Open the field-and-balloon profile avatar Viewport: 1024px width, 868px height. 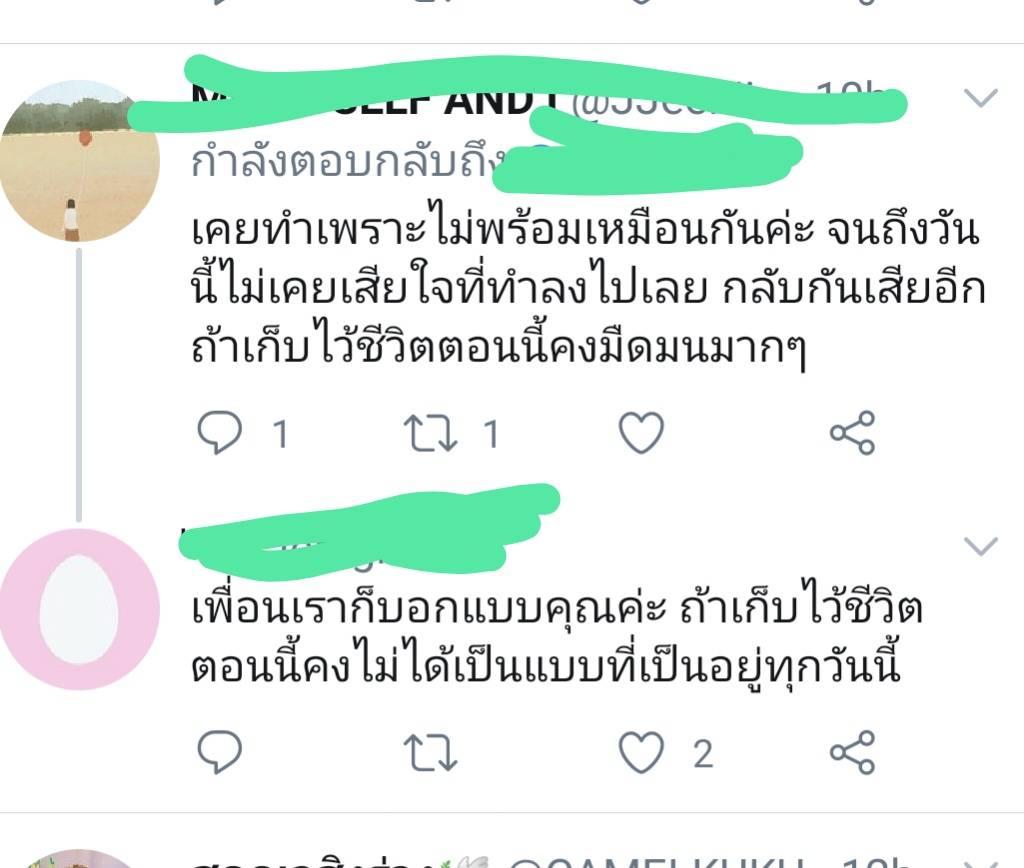[80, 161]
